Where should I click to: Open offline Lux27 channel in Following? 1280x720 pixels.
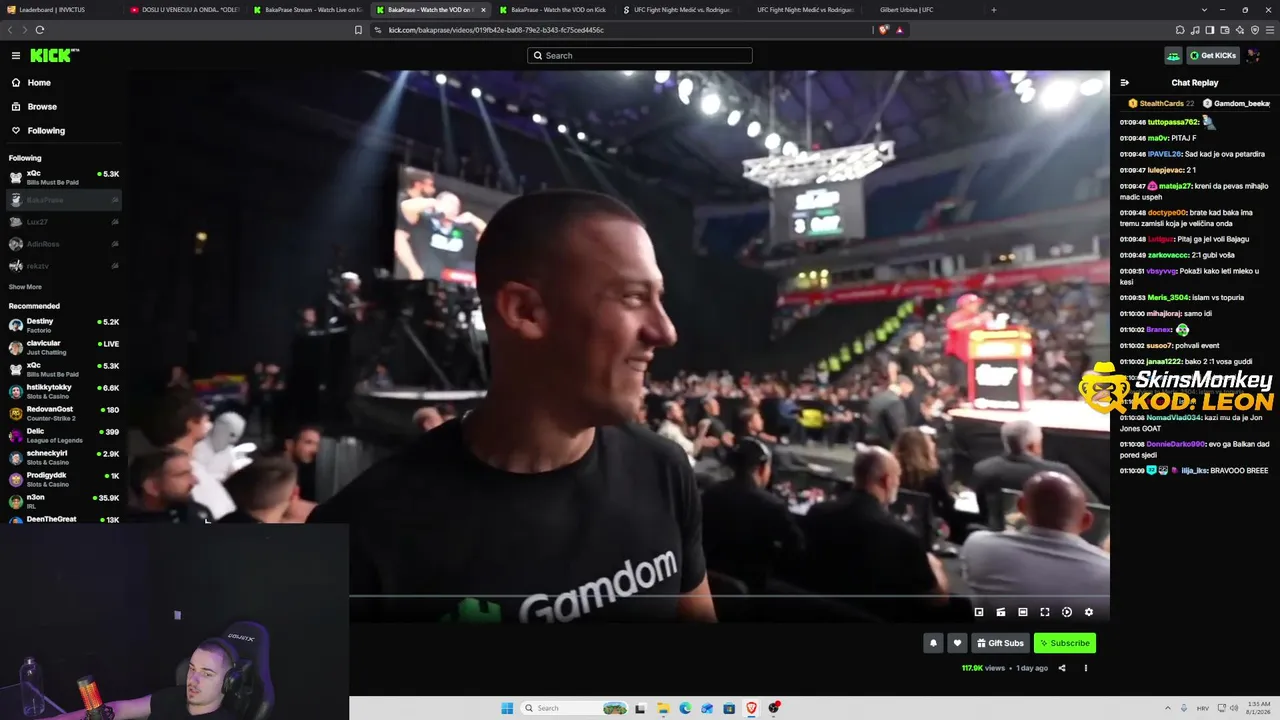[x=64, y=222]
